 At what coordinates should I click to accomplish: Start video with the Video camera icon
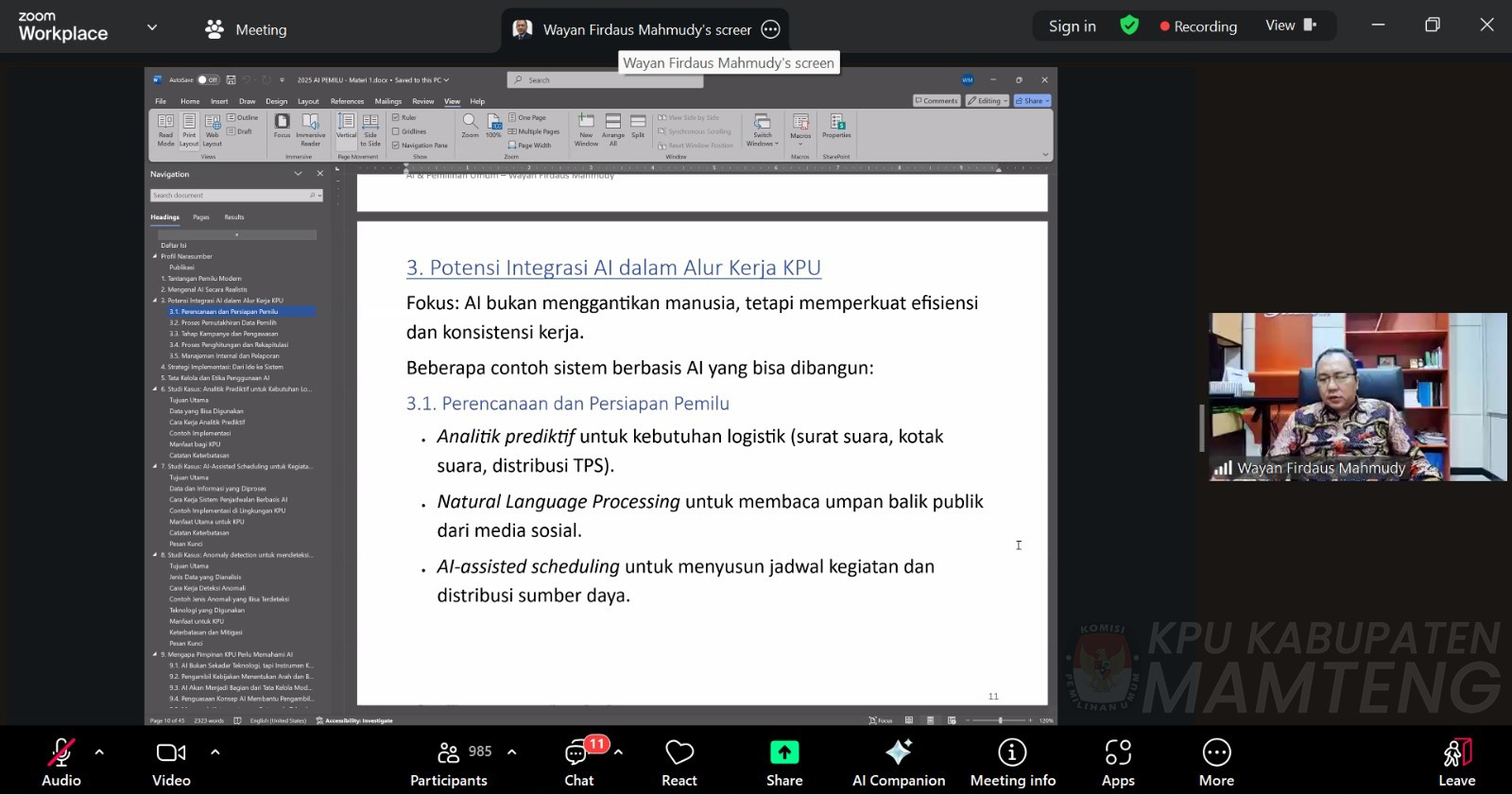point(171,753)
